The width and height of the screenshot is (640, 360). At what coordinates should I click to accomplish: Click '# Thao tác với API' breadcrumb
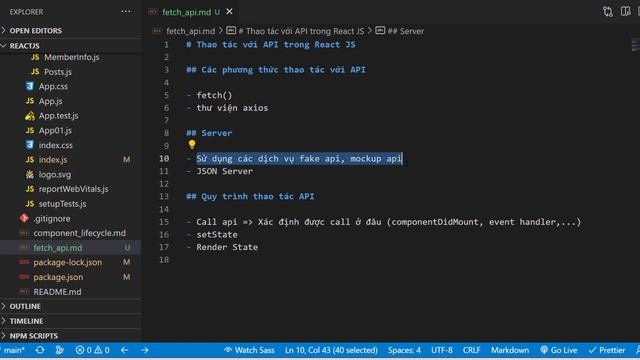click(x=301, y=31)
